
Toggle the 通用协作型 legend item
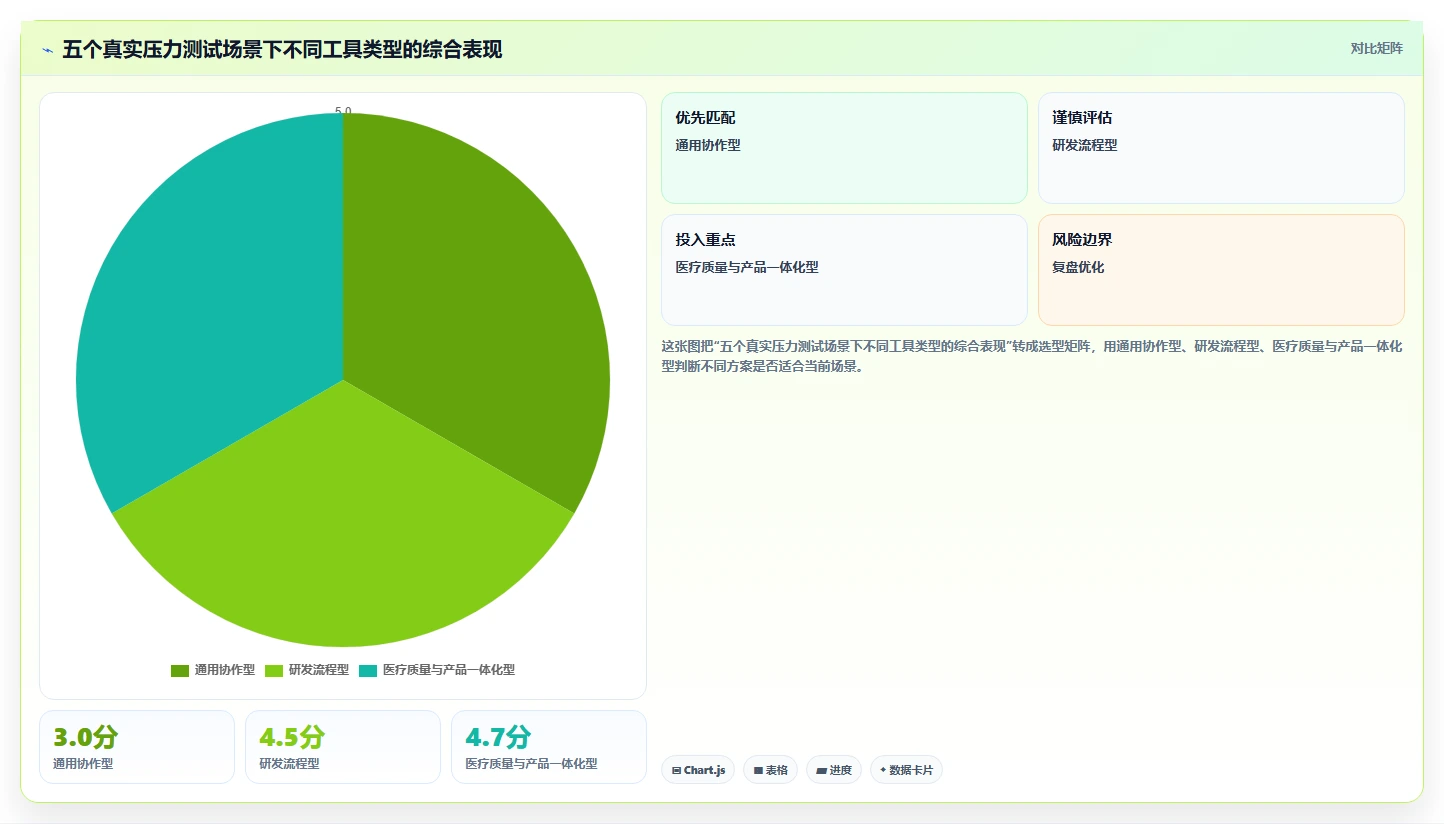pyautogui.click(x=213, y=670)
